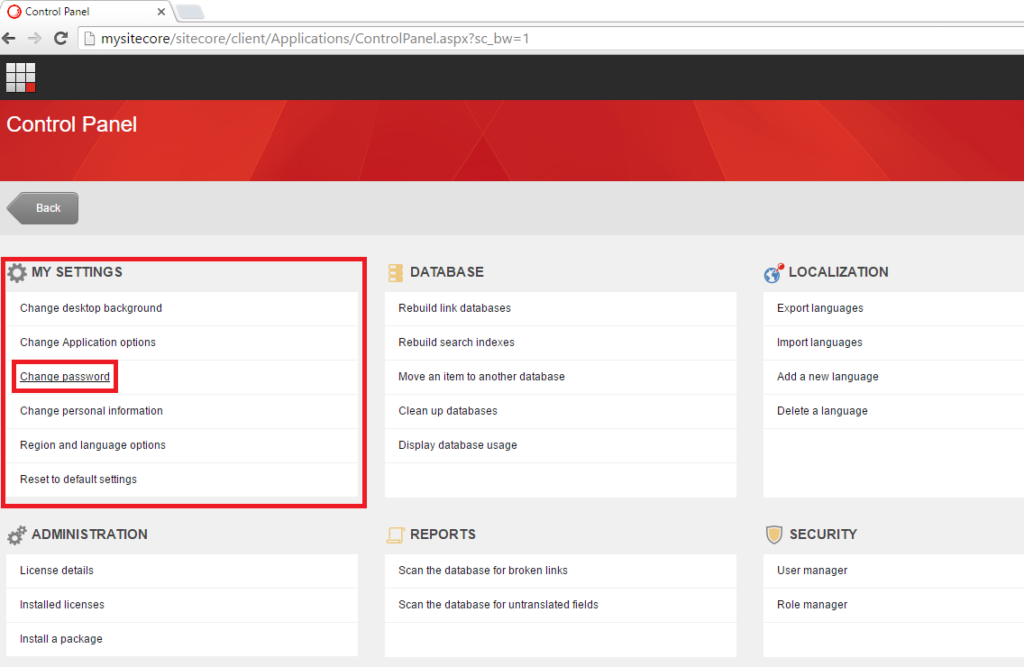Click the browser back arrow

tap(9, 39)
